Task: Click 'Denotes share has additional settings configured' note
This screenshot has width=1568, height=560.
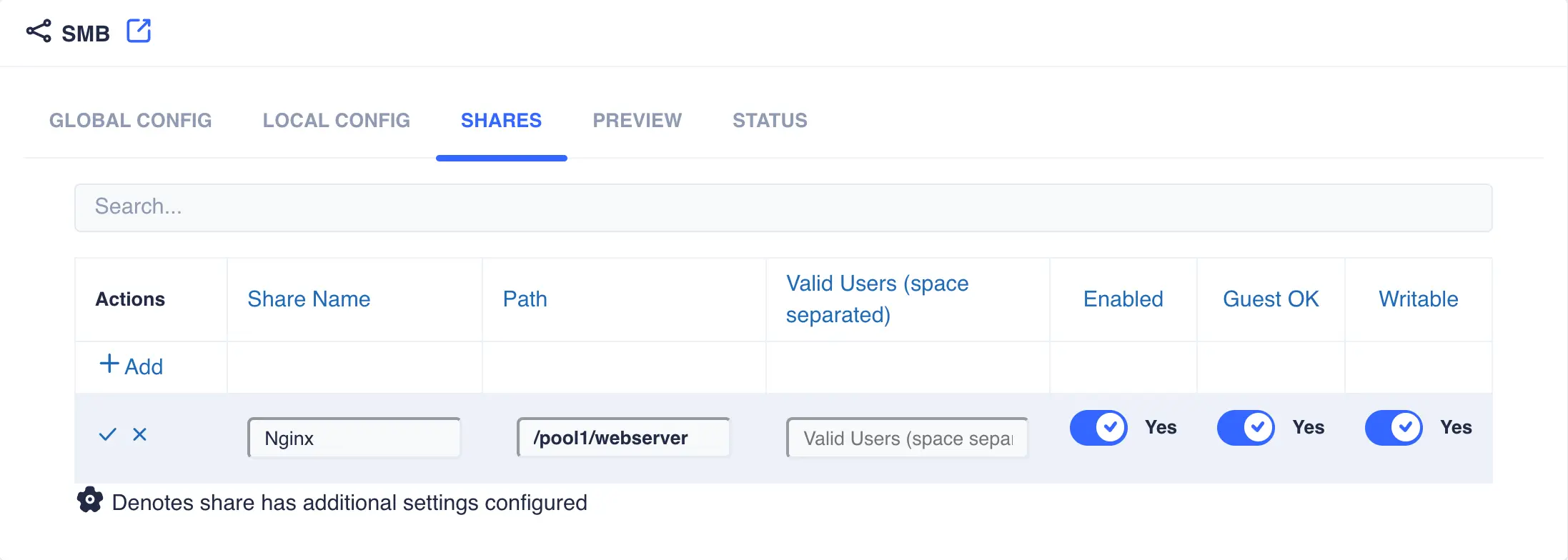Action: [x=349, y=502]
